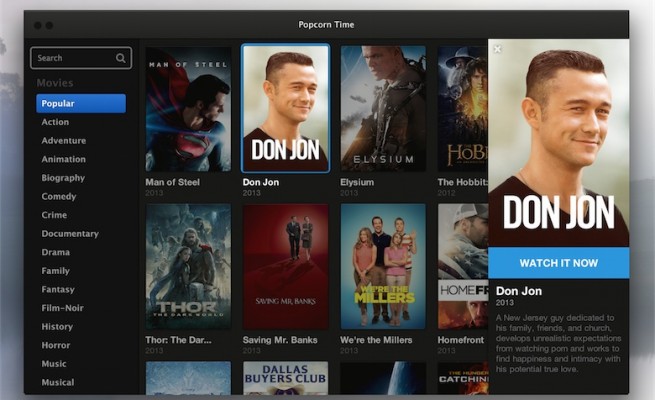This screenshot has width=655, height=400.
Task: Open the Musical genre
Action: pyautogui.click(x=58, y=382)
